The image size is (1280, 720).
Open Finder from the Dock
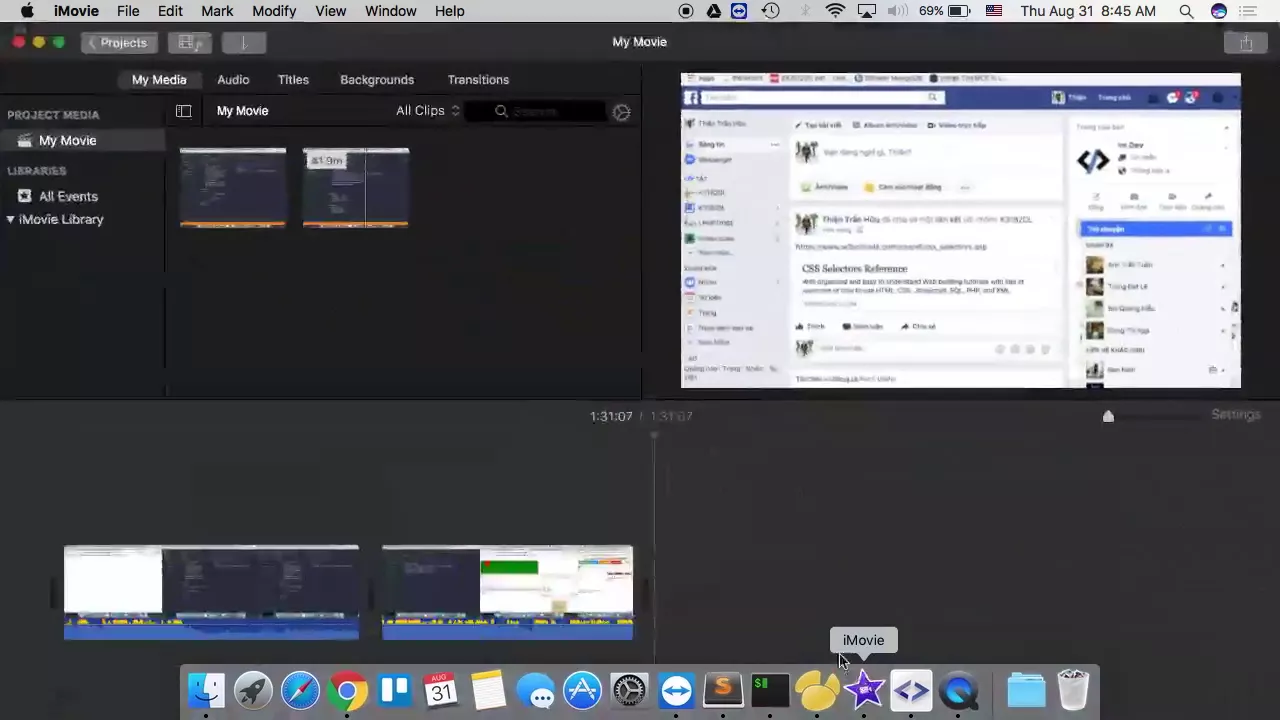(207, 690)
